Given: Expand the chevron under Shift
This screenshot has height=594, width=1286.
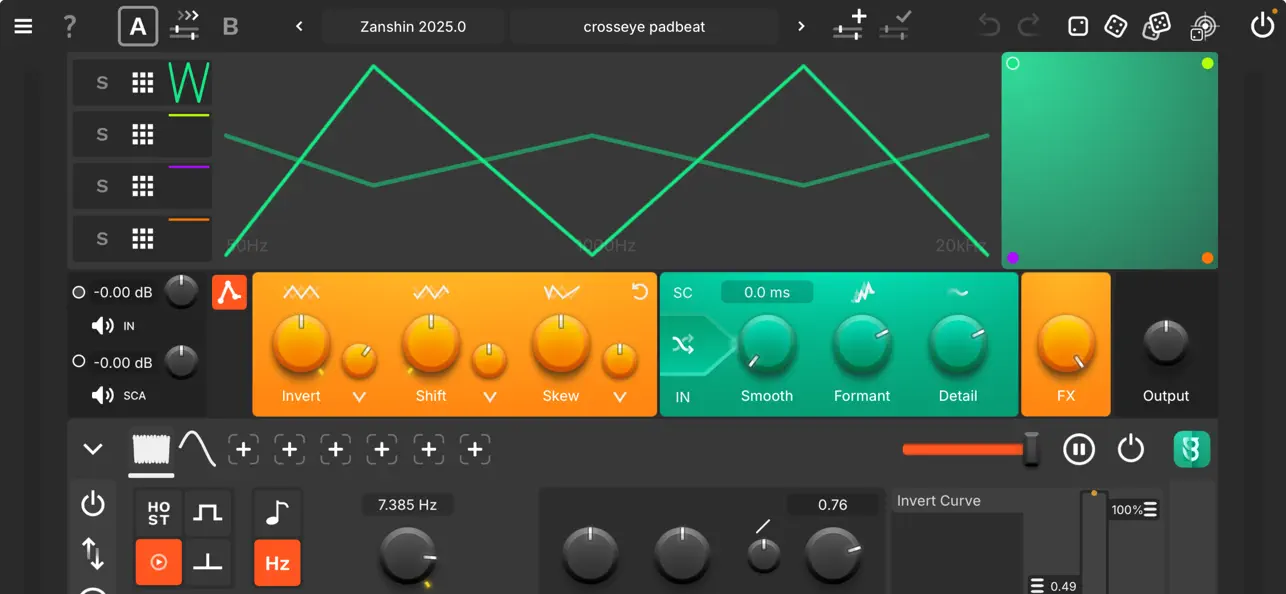Looking at the screenshot, I should point(490,397).
